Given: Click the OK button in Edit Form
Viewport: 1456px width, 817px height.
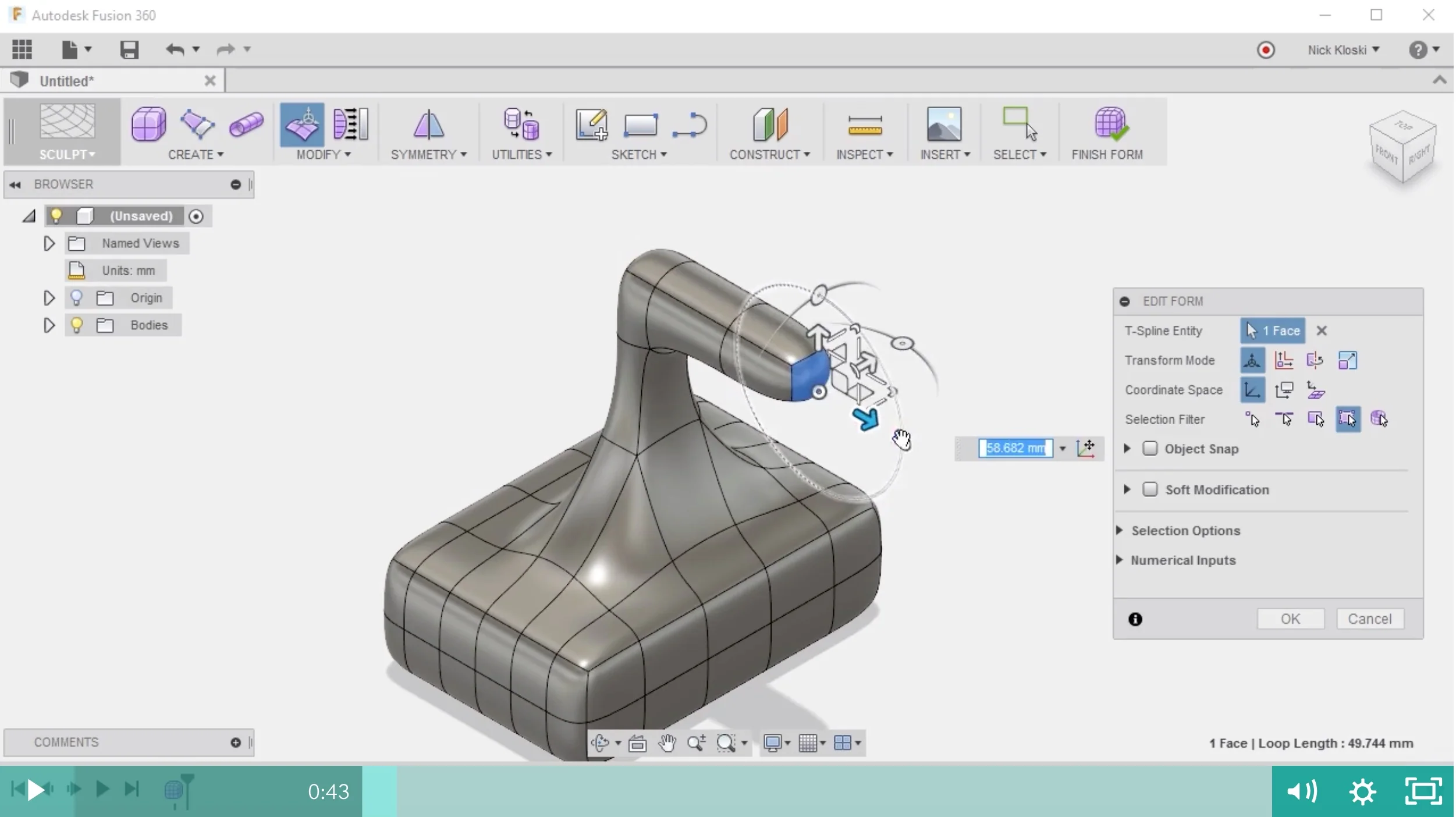Looking at the screenshot, I should coord(1290,619).
